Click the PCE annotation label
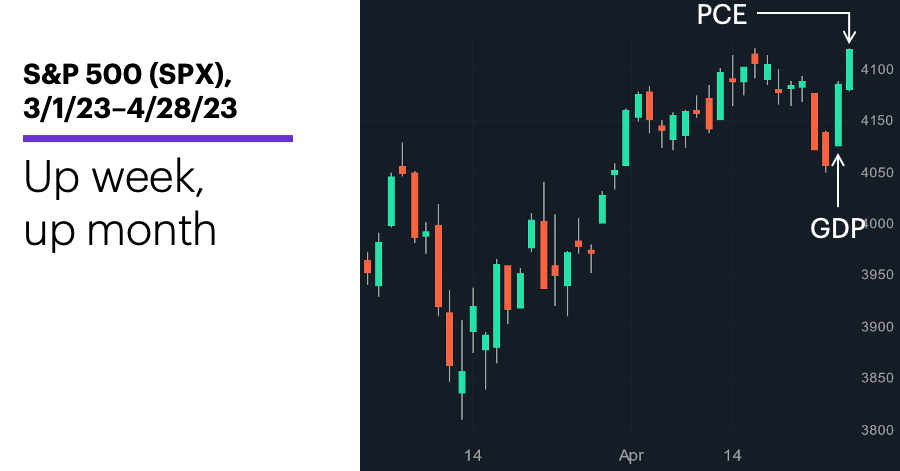900x471 pixels. (721, 14)
